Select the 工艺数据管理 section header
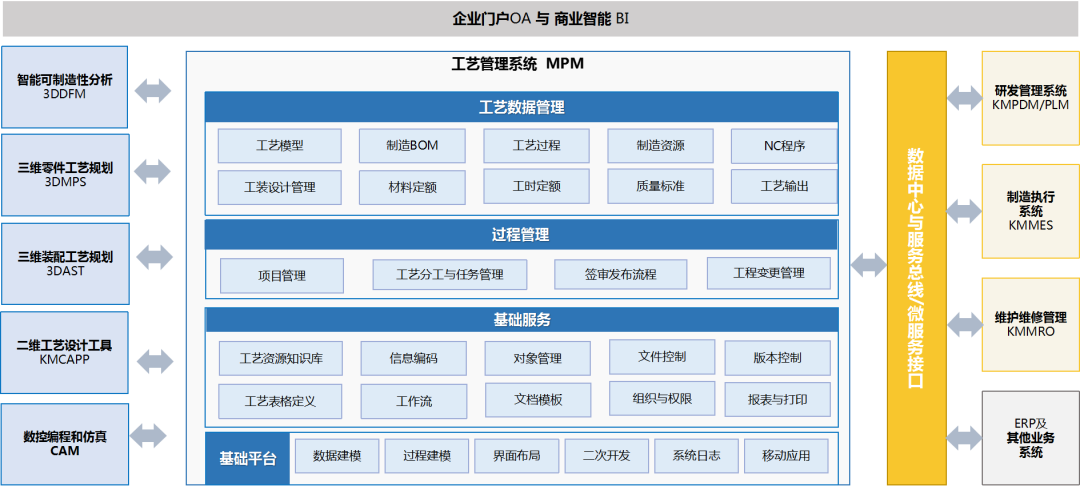The image size is (1080, 486). tap(521, 107)
